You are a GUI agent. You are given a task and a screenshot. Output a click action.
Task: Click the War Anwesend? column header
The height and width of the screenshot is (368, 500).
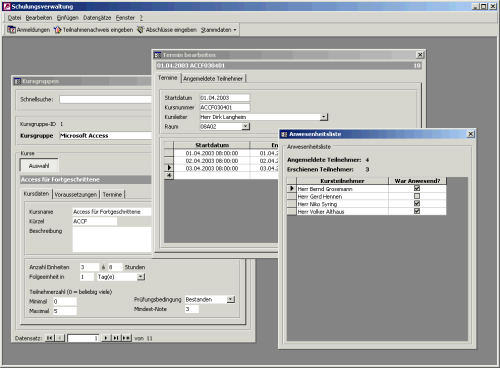point(417,181)
